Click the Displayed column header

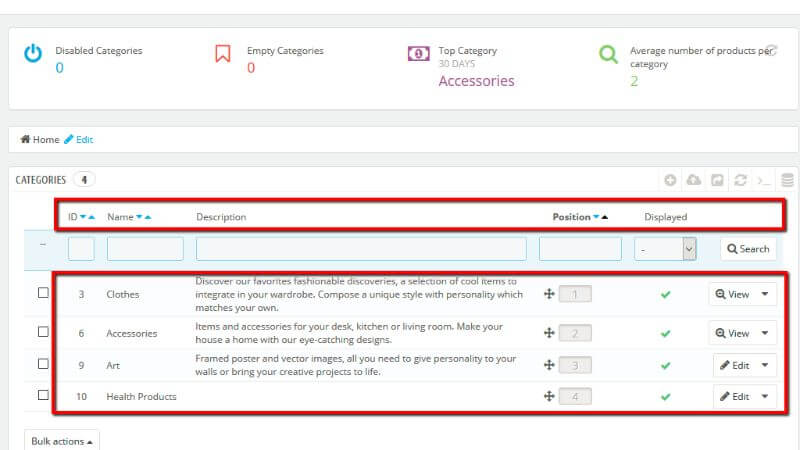tap(665, 217)
